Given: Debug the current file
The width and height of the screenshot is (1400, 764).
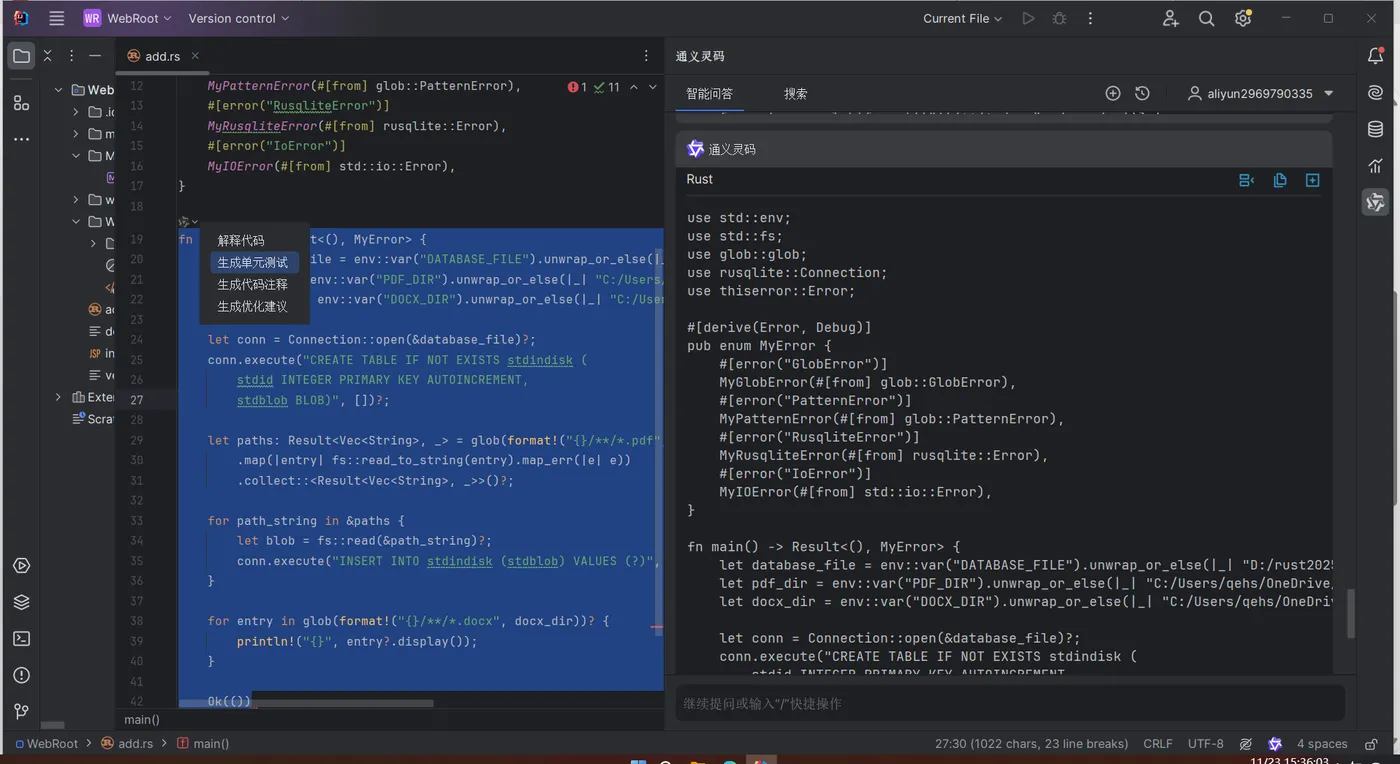Looking at the screenshot, I should tap(1059, 18).
